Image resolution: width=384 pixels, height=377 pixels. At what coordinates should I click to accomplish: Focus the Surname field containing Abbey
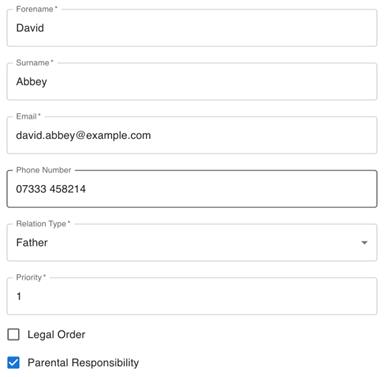click(192, 82)
